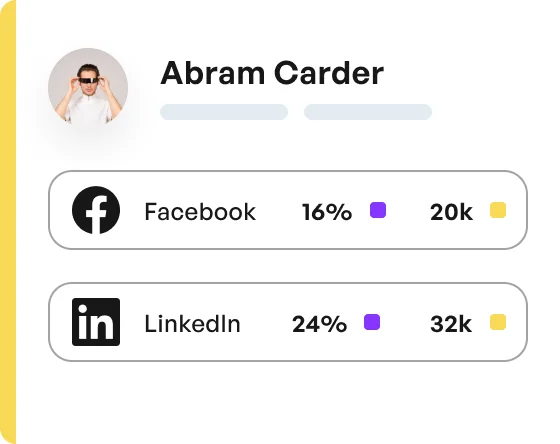This screenshot has width=560, height=444.
Task: Click the purple swatch beside 24%
Action: 372,322
